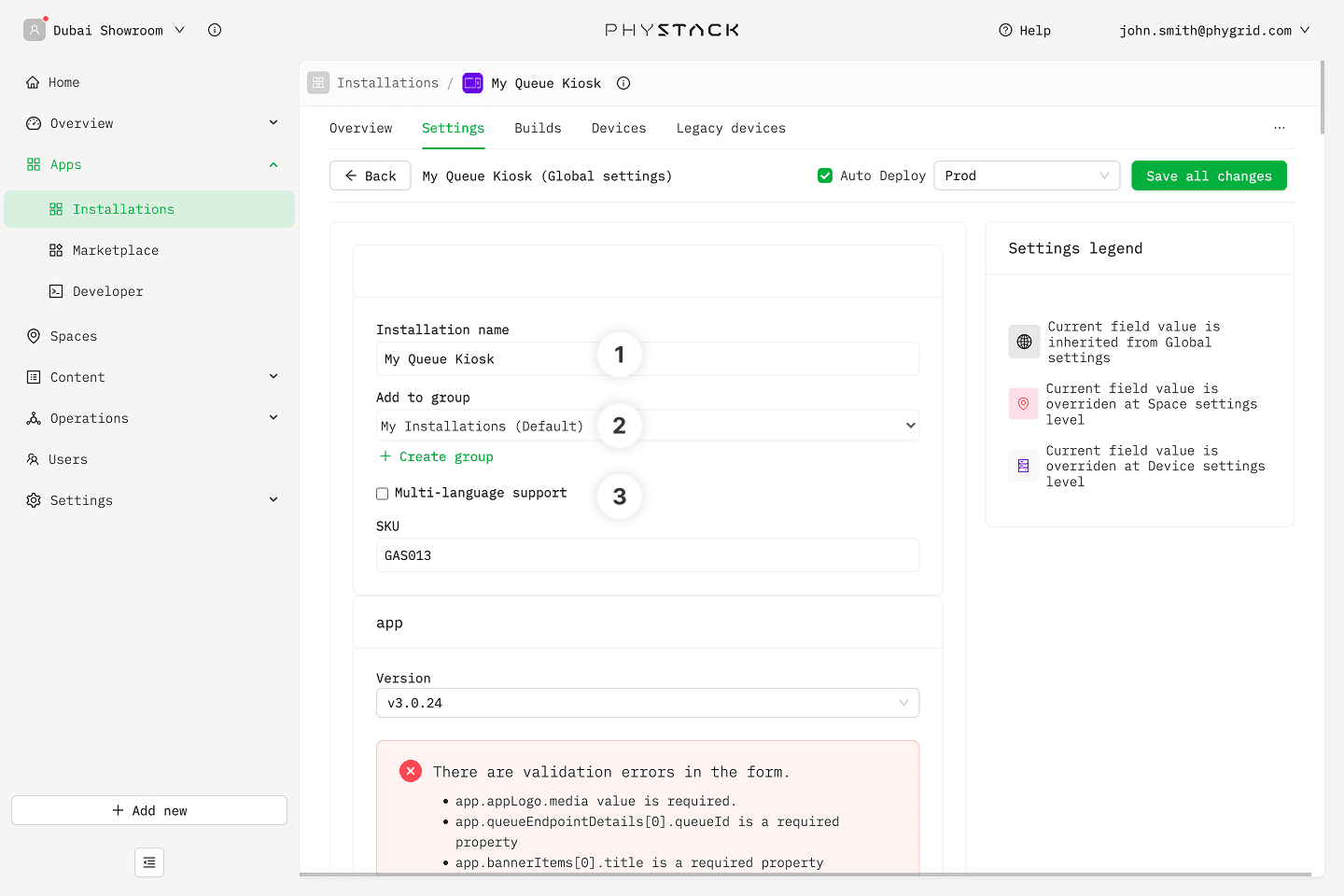The image size is (1344, 896).
Task: Click the purple My Queue Kiosk app icon
Action: click(473, 83)
